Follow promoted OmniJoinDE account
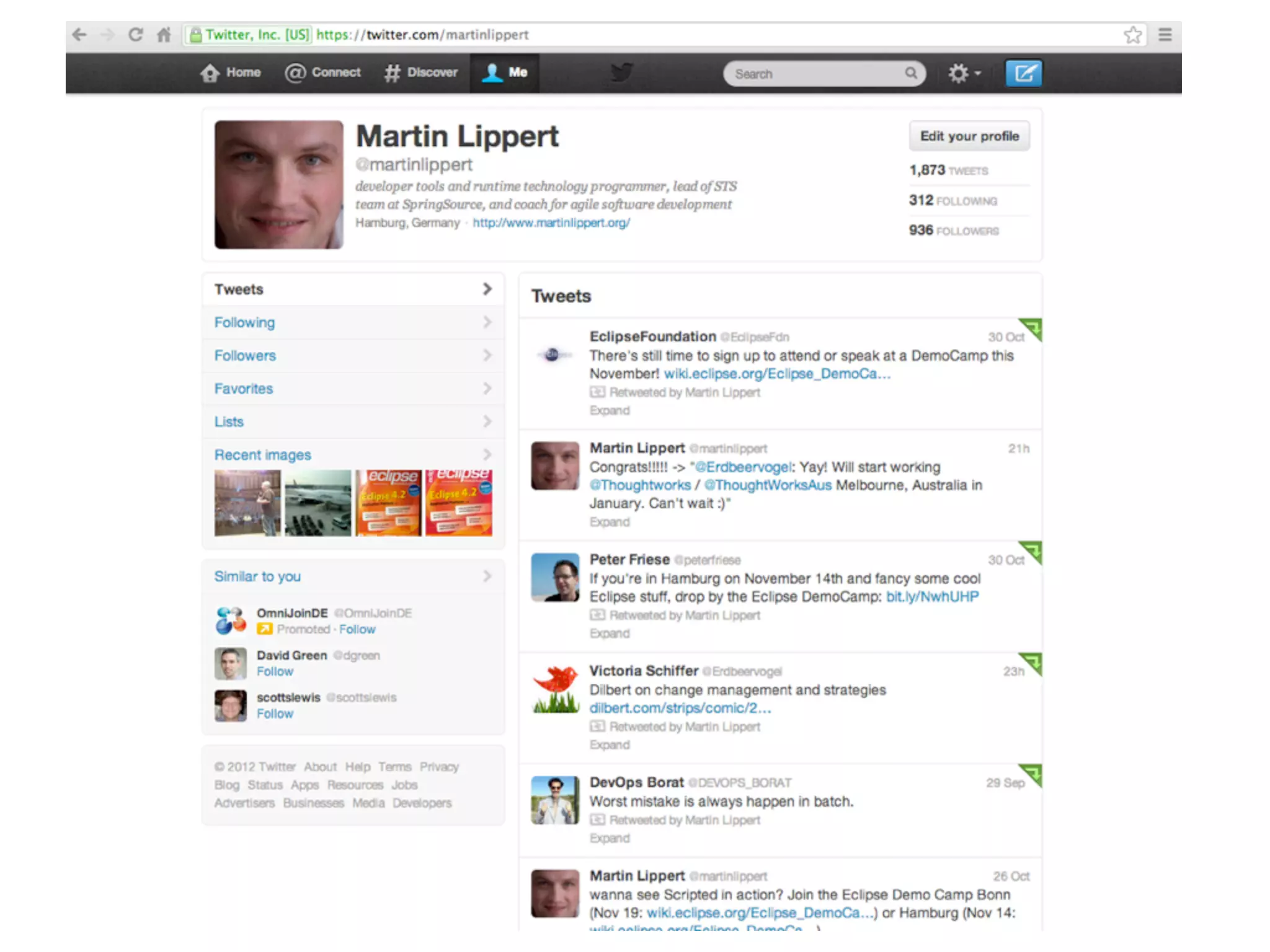The height and width of the screenshot is (952, 1270). [x=357, y=630]
